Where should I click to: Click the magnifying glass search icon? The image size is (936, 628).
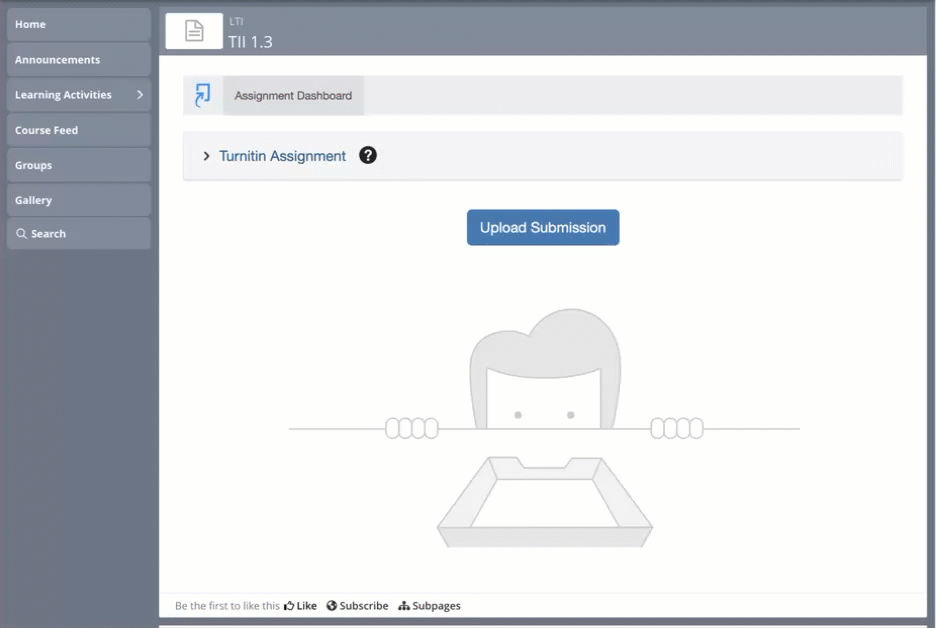pyautogui.click(x=21, y=233)
